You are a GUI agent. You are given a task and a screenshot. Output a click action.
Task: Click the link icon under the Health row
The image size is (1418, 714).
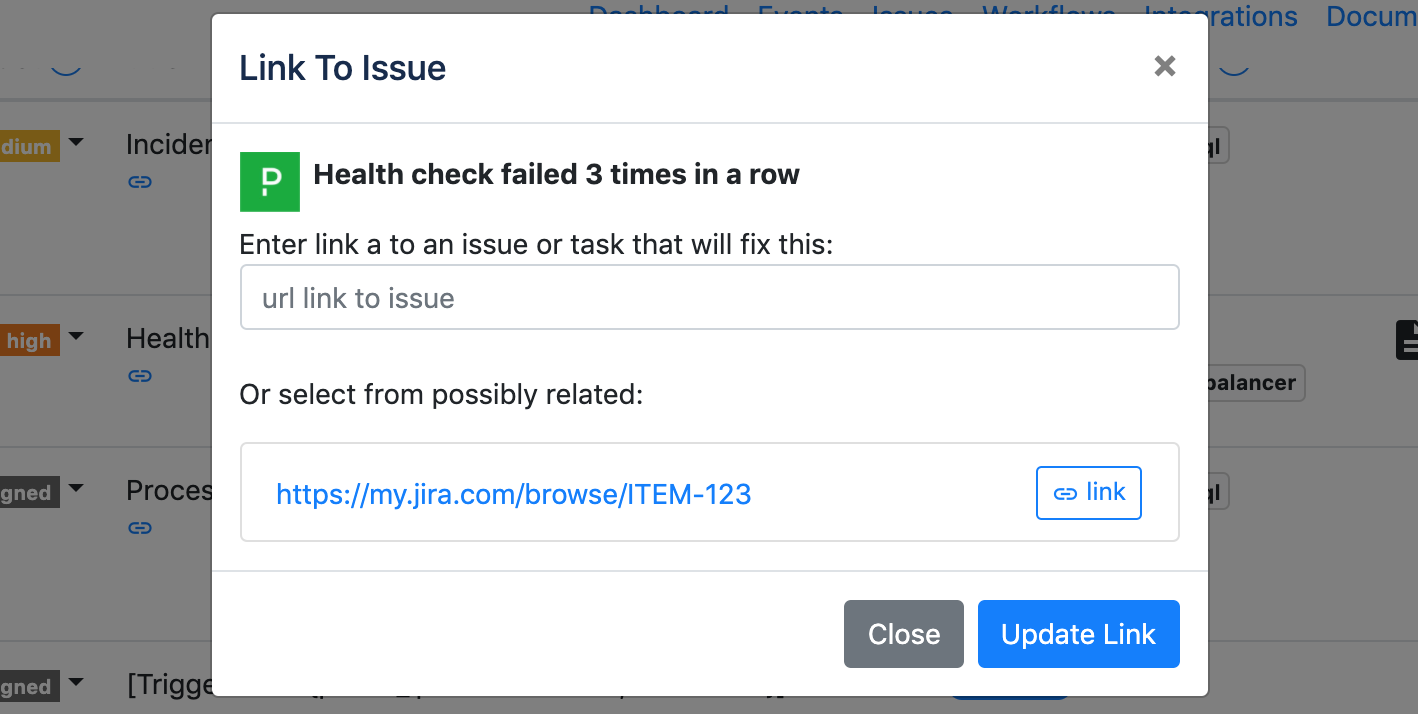pos(140,376)
